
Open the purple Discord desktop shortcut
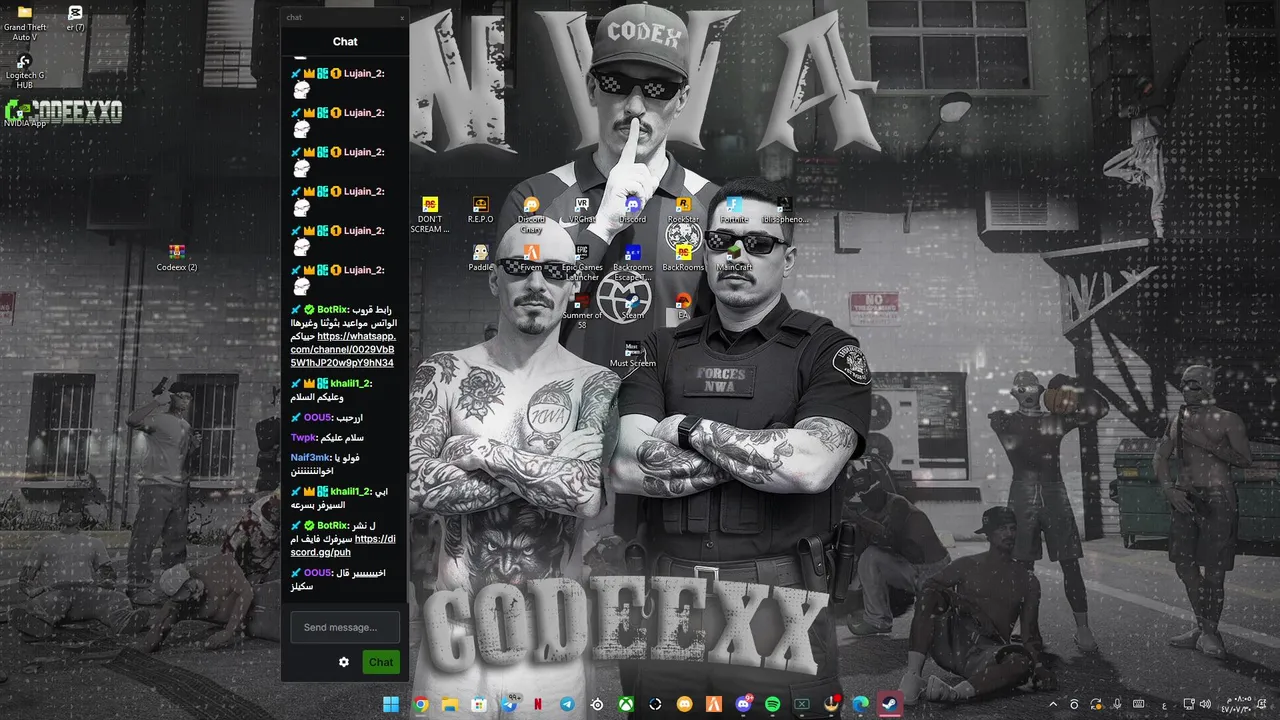click(x=632, y=210)
